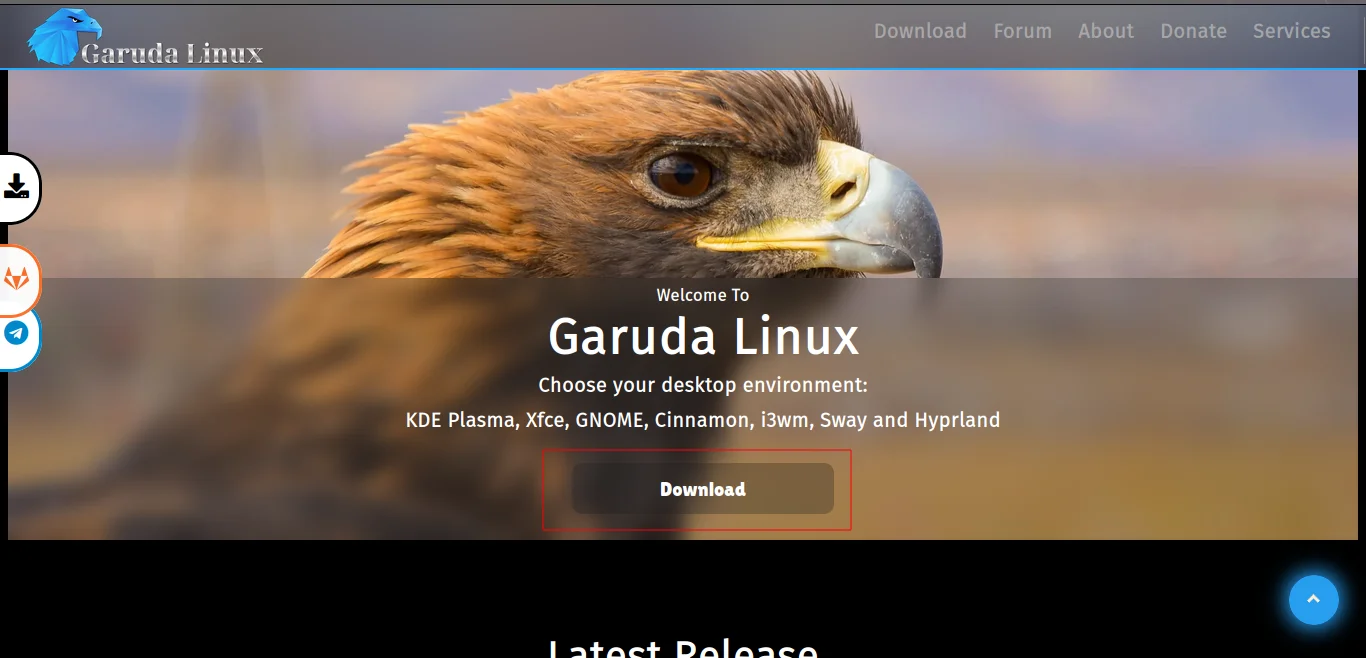1366x658 pixels.
Task: Click the "Welcome To" text
Action: pos(703,295)
